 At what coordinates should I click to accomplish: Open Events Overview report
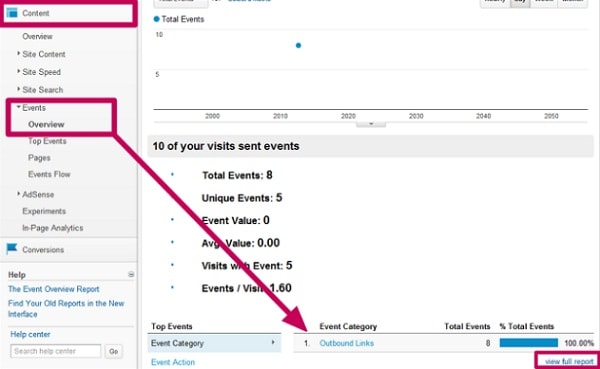tap(46, 124)
